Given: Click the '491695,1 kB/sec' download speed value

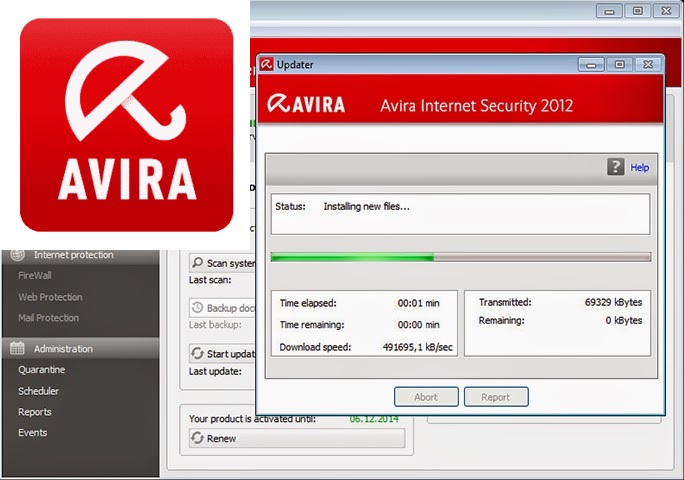Looking at the screenshot, I should [x=417, y=347].
